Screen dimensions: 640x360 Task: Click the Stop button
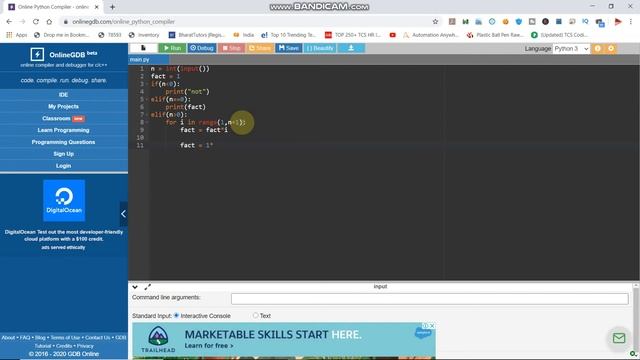click(x=231, y=48)
